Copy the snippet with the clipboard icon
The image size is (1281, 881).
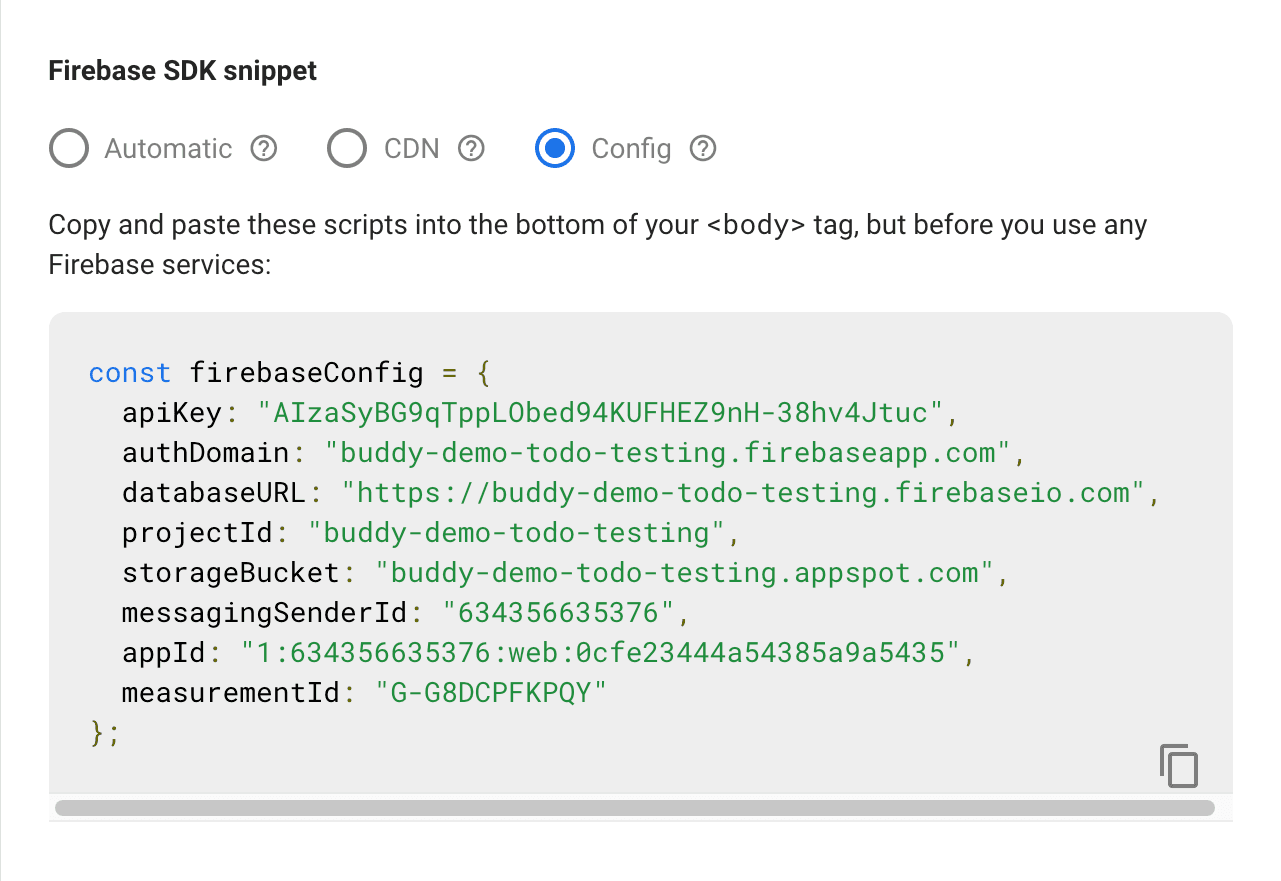tap(1179, 766)
